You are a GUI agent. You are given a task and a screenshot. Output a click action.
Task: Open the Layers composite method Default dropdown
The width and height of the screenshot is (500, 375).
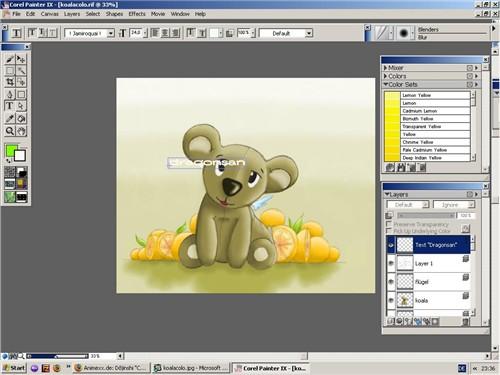point(408,205)
